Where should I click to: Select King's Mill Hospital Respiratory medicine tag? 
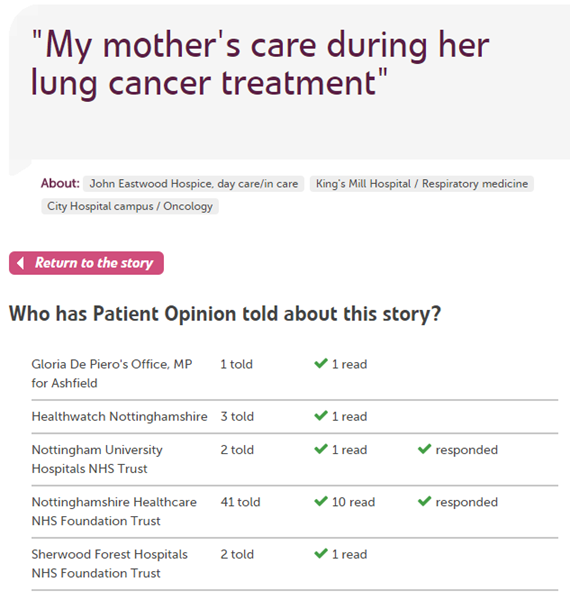coord(422,184)
